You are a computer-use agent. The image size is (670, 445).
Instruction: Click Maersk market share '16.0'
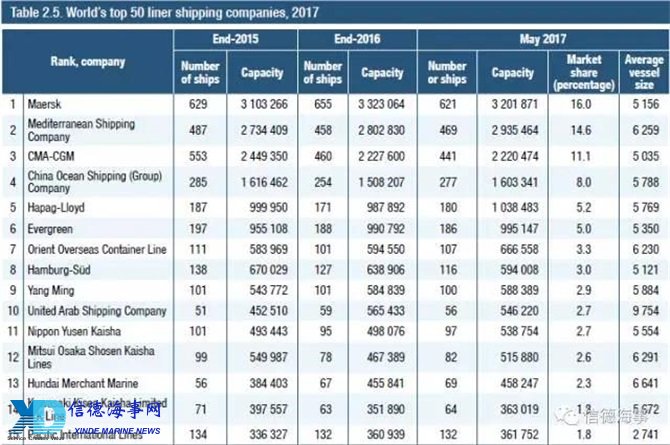click(x=581, y=104)
